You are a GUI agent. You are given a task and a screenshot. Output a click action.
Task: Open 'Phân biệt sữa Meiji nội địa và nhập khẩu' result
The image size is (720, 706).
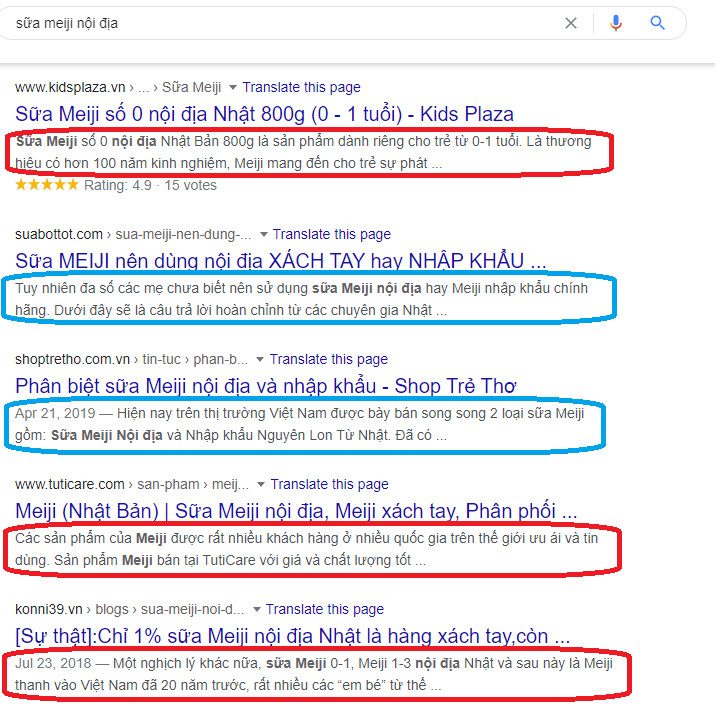(265, 386)
